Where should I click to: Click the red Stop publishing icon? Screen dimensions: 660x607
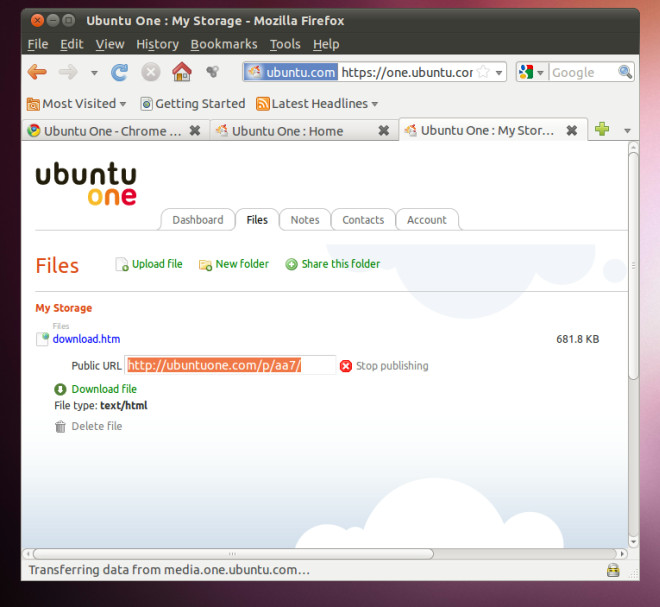pos(346,366)
